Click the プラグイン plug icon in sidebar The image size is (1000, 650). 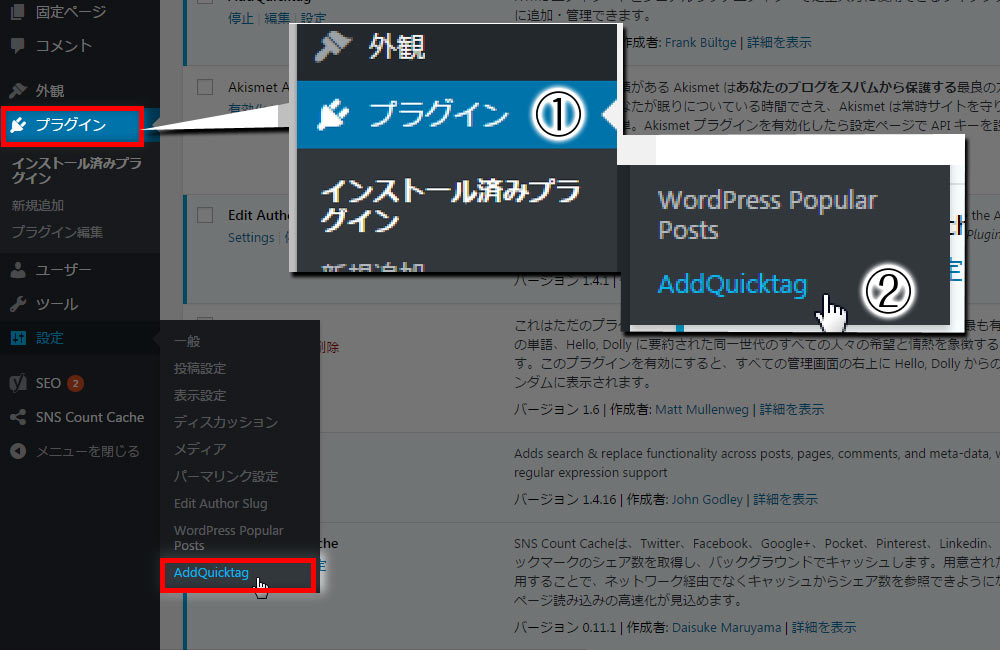[x=18, y=124]
